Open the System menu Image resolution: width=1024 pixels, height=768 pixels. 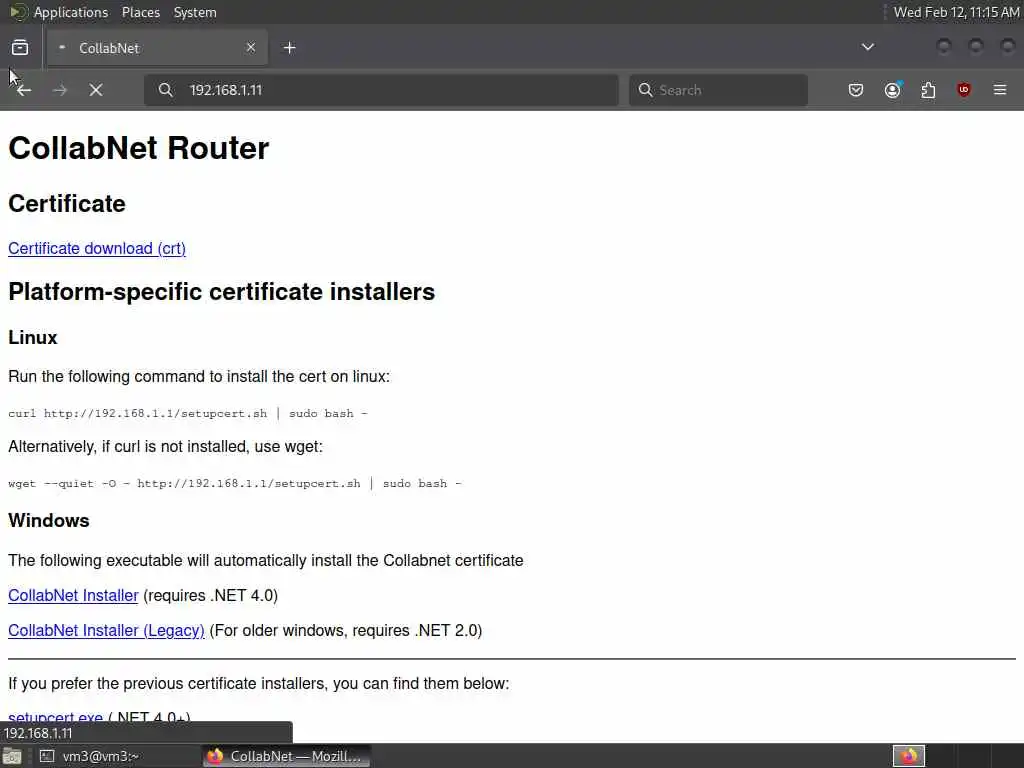coord(195,12)
